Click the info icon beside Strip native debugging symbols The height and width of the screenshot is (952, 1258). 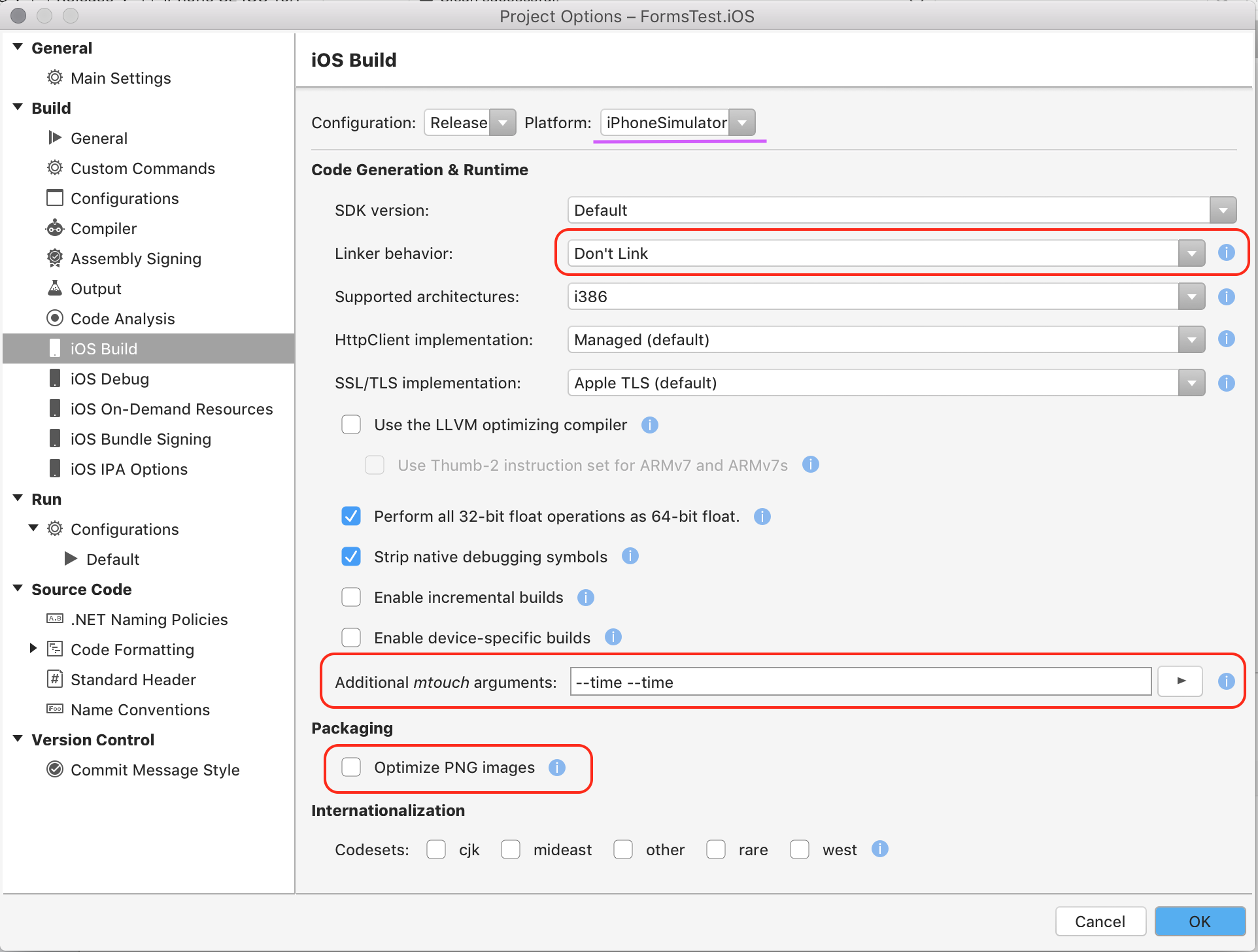630,556
